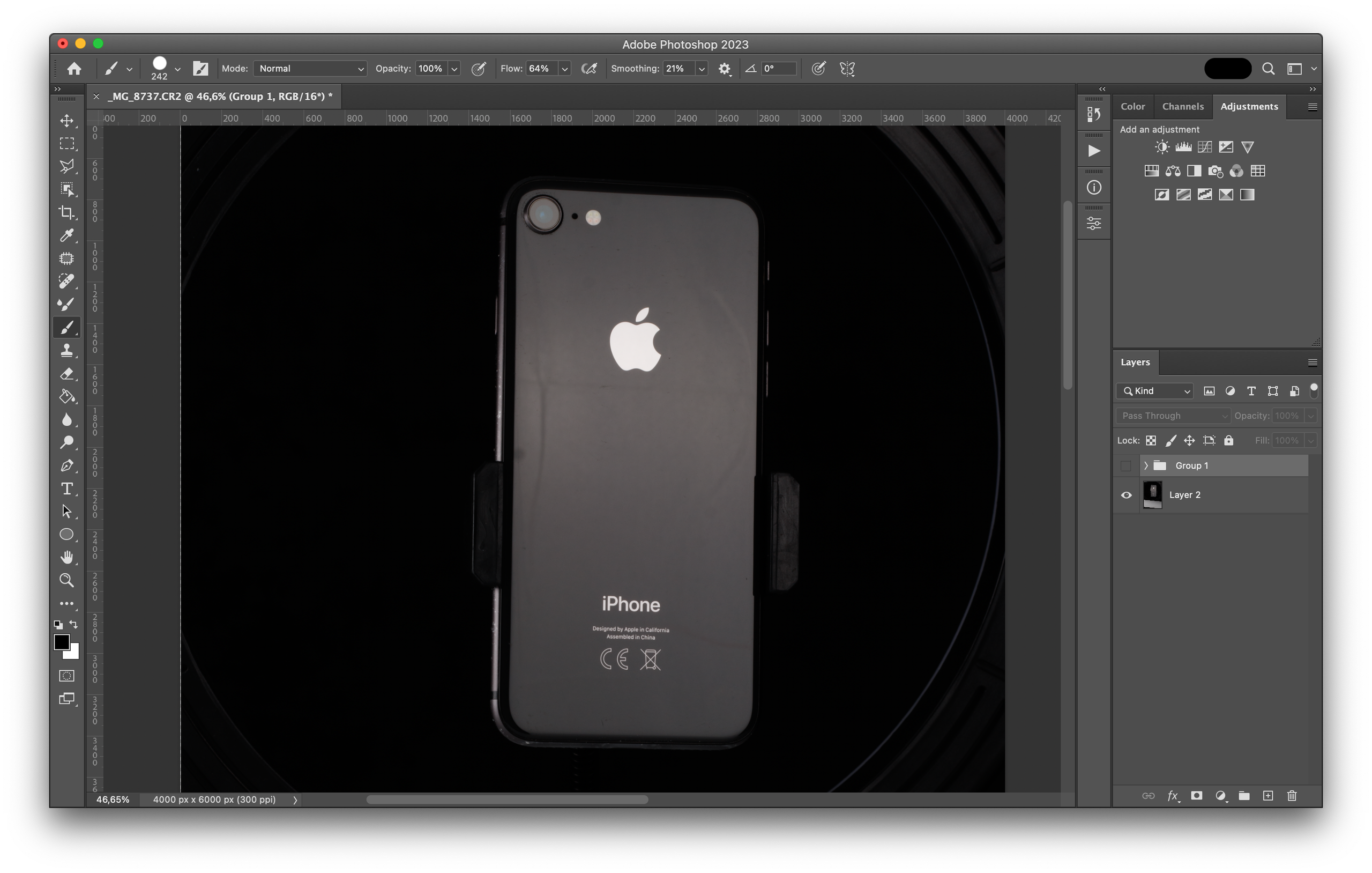Add a Curves adjustment
The image size is (1372, 873).
pyautogui.click(x=1204, y=147)
